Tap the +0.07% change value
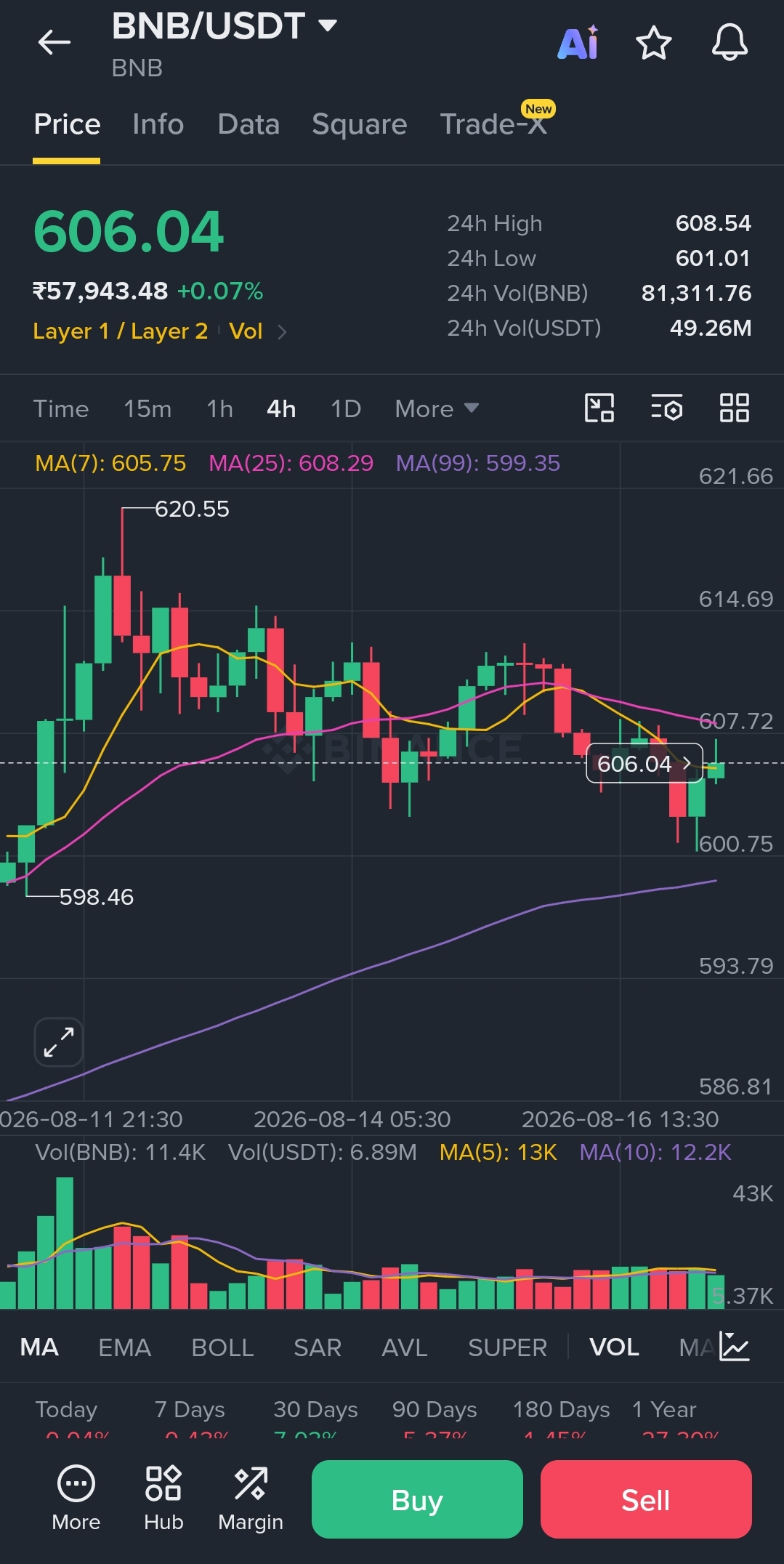 tap(220, 291)
